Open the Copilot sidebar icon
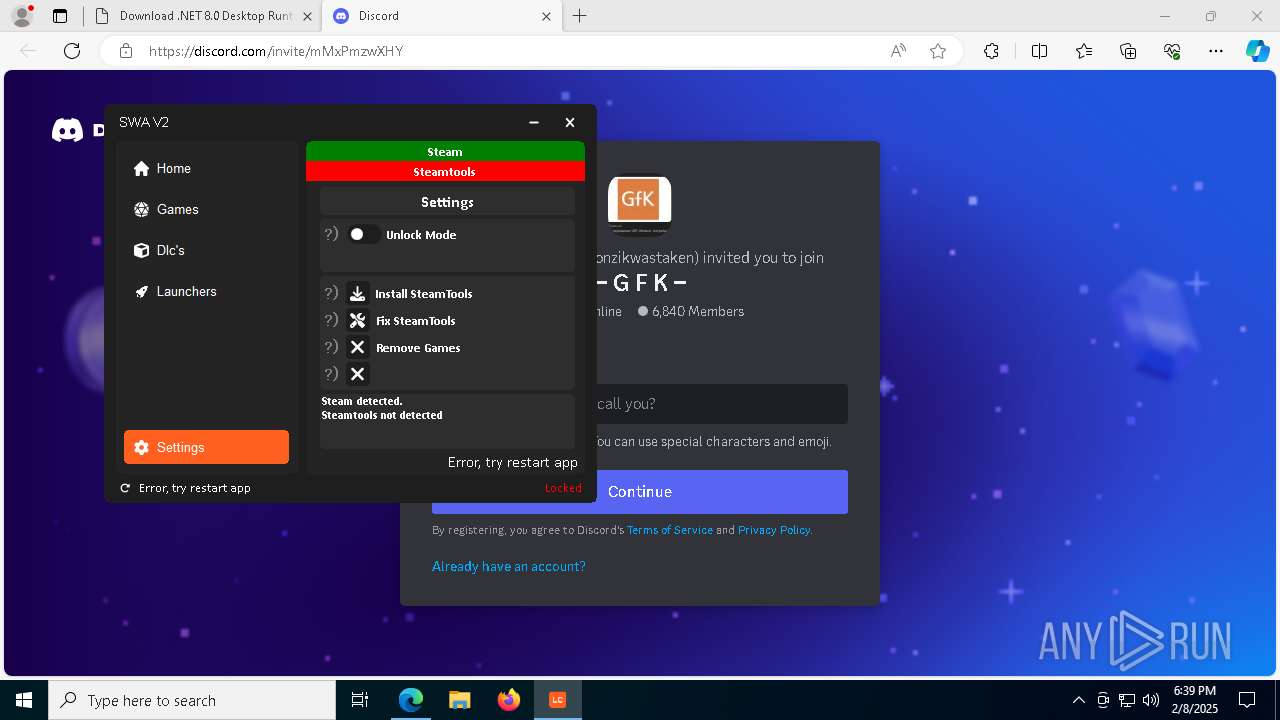Screen dimensions: 1280x720 [x=1257, y=51]
